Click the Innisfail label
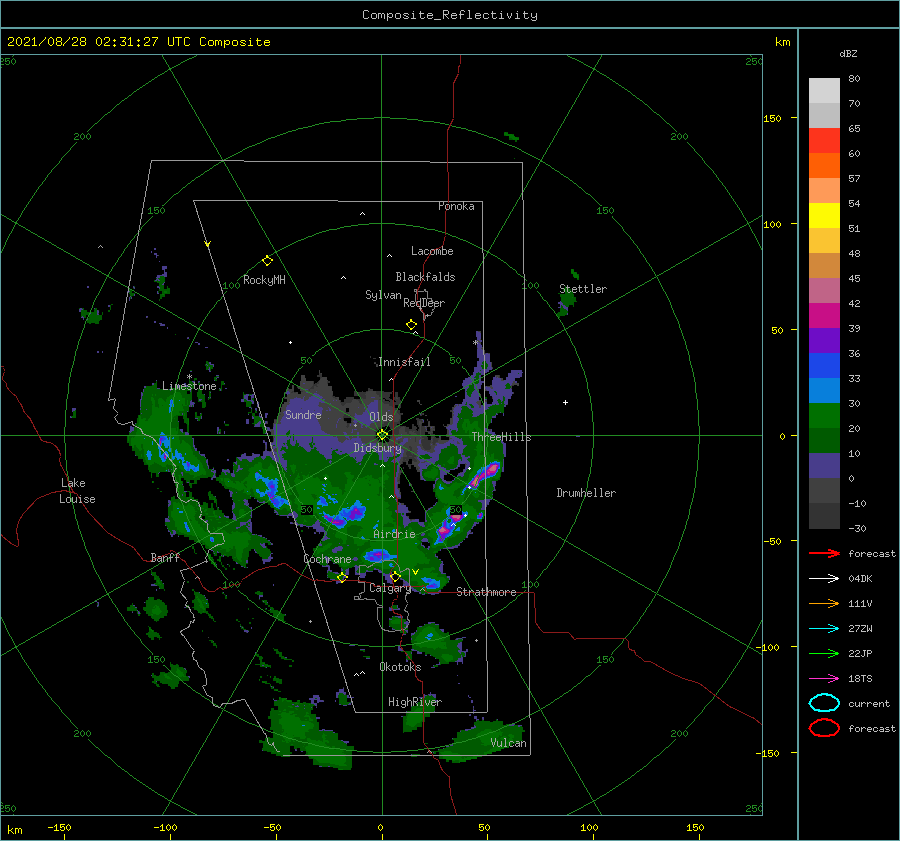The height and width of the screenshot is (841, 900). [404, 362]
